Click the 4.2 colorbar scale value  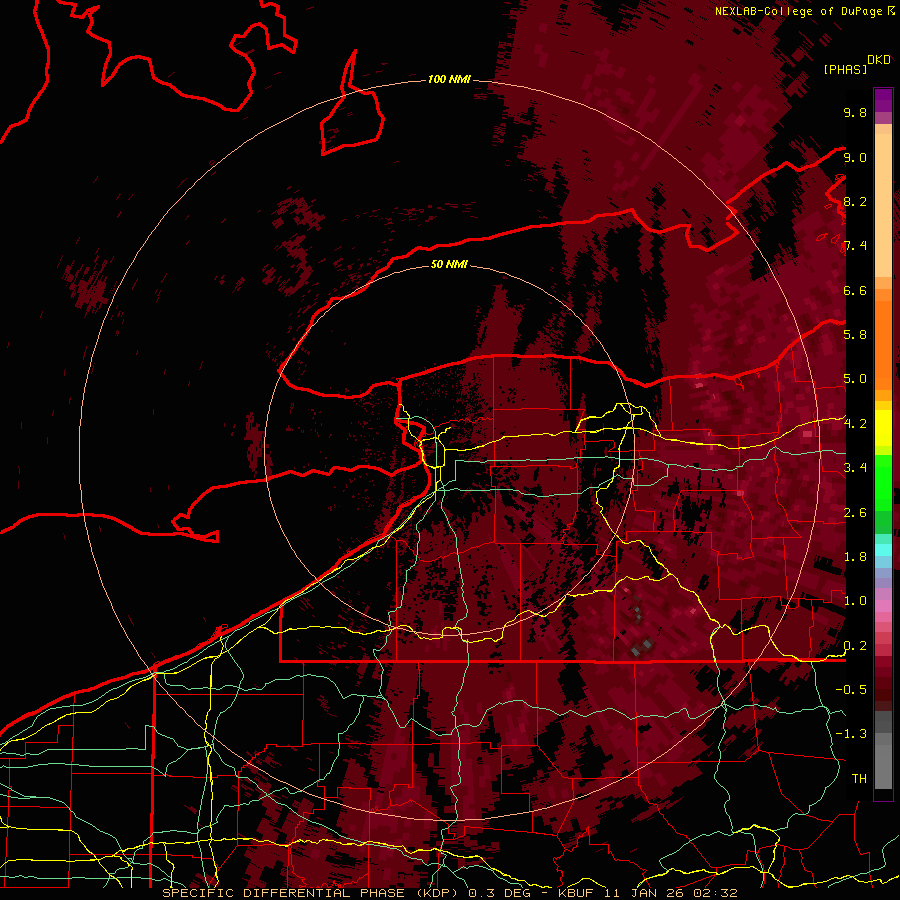855,424
